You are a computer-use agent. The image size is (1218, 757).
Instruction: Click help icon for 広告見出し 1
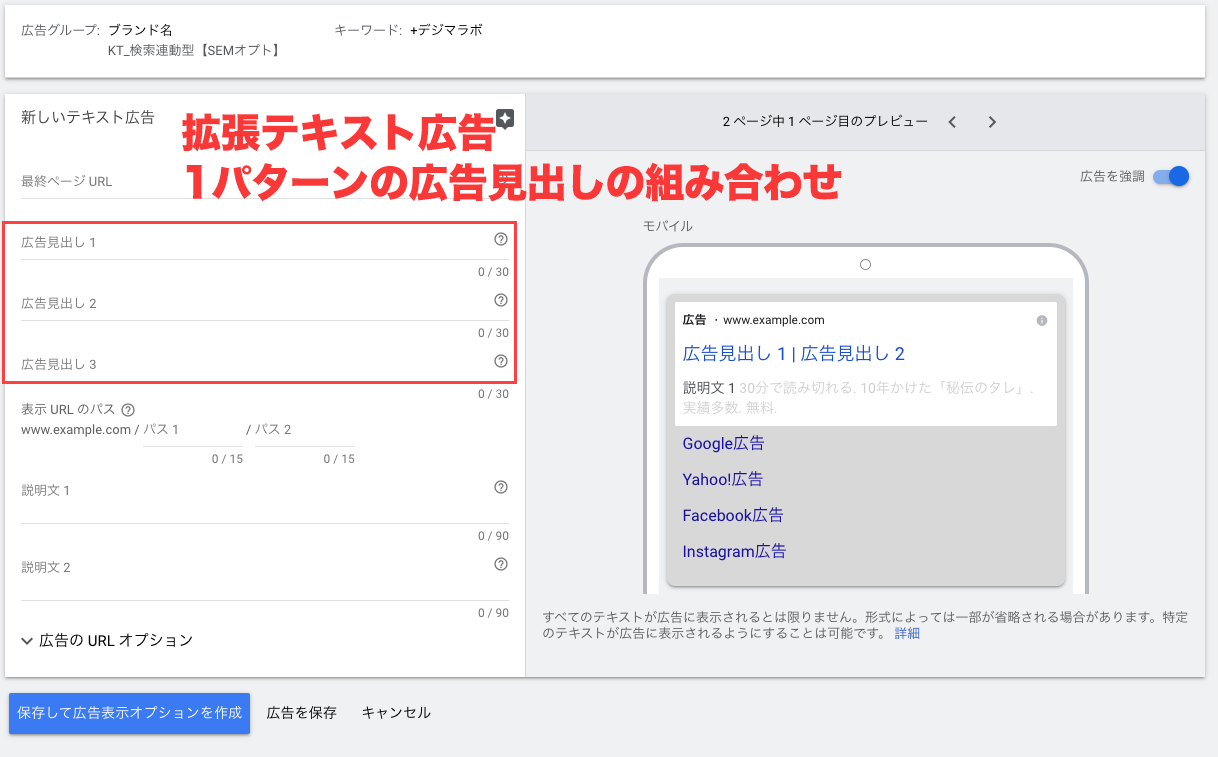coord(501,240)
